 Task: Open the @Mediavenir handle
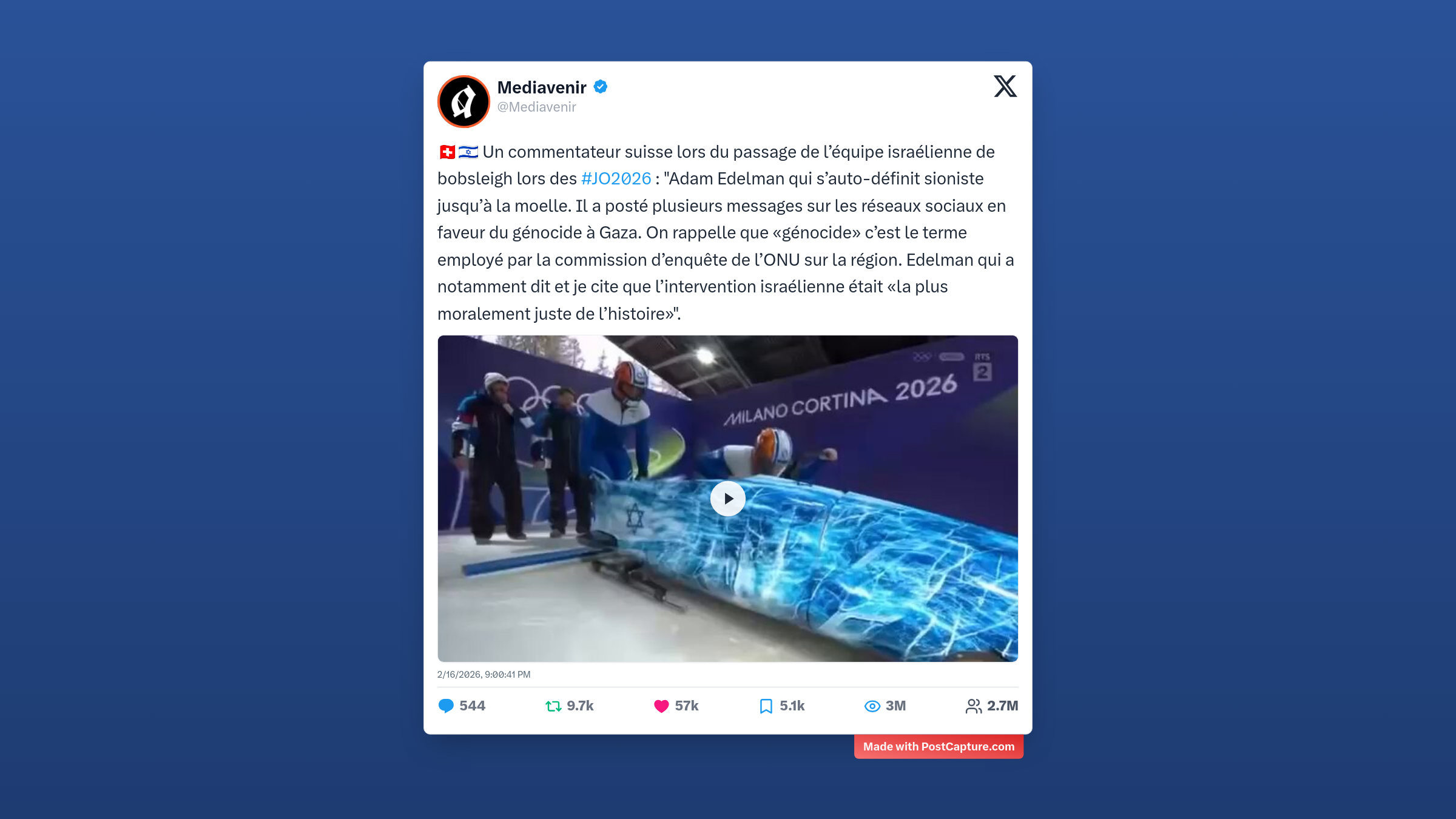click(536, 107)
